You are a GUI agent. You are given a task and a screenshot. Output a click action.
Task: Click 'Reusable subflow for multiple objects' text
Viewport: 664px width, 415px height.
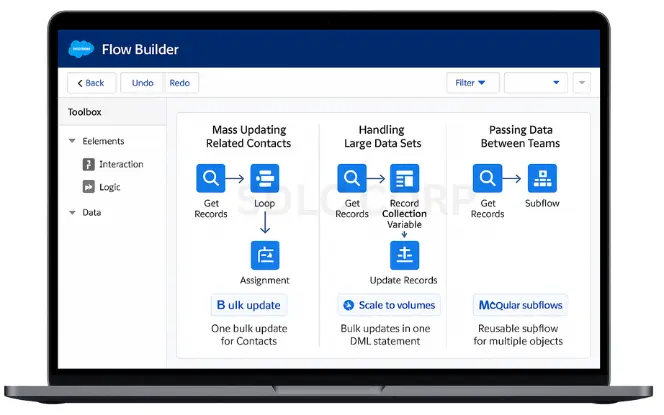click(518, 335)
